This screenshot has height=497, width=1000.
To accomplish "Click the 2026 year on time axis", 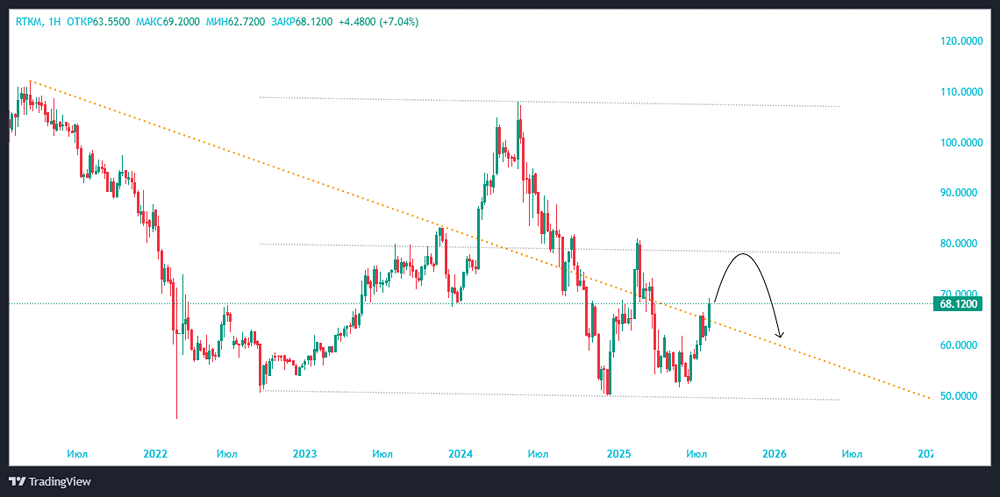I will pyautogui.click(x=774, y=454).
